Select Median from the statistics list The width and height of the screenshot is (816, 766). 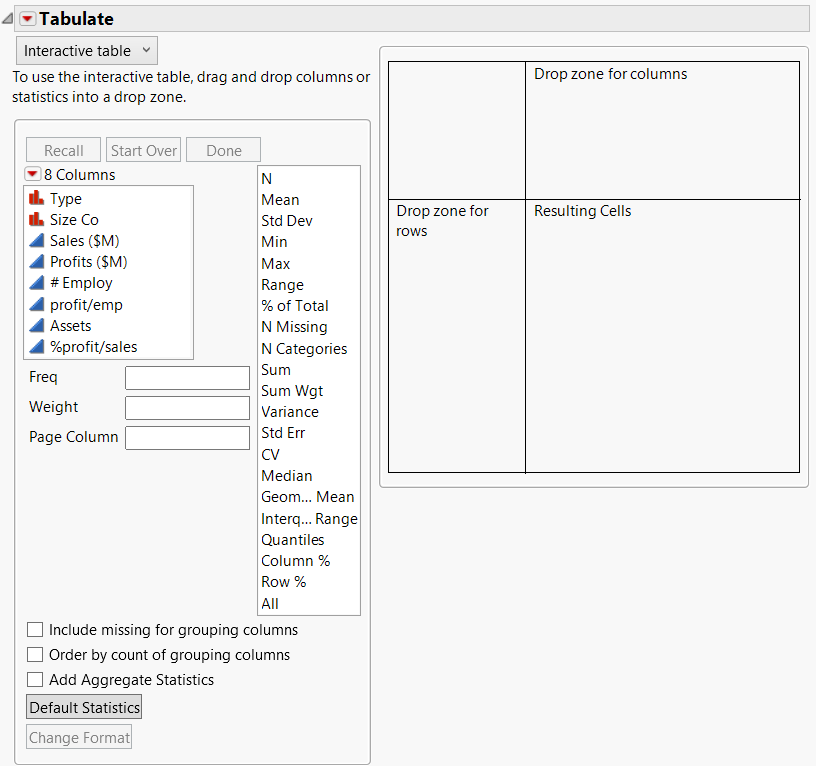pos(287,475)
